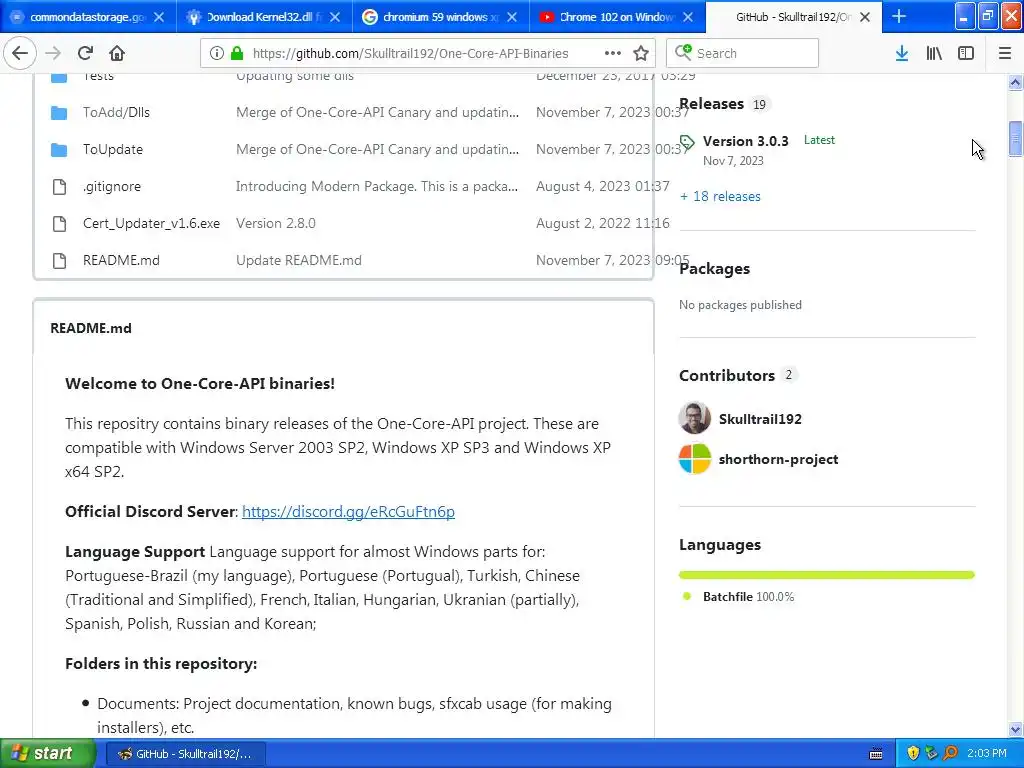1024x768 pixels.
Task: Open the .gitignore file link
Action: point(112,187)
